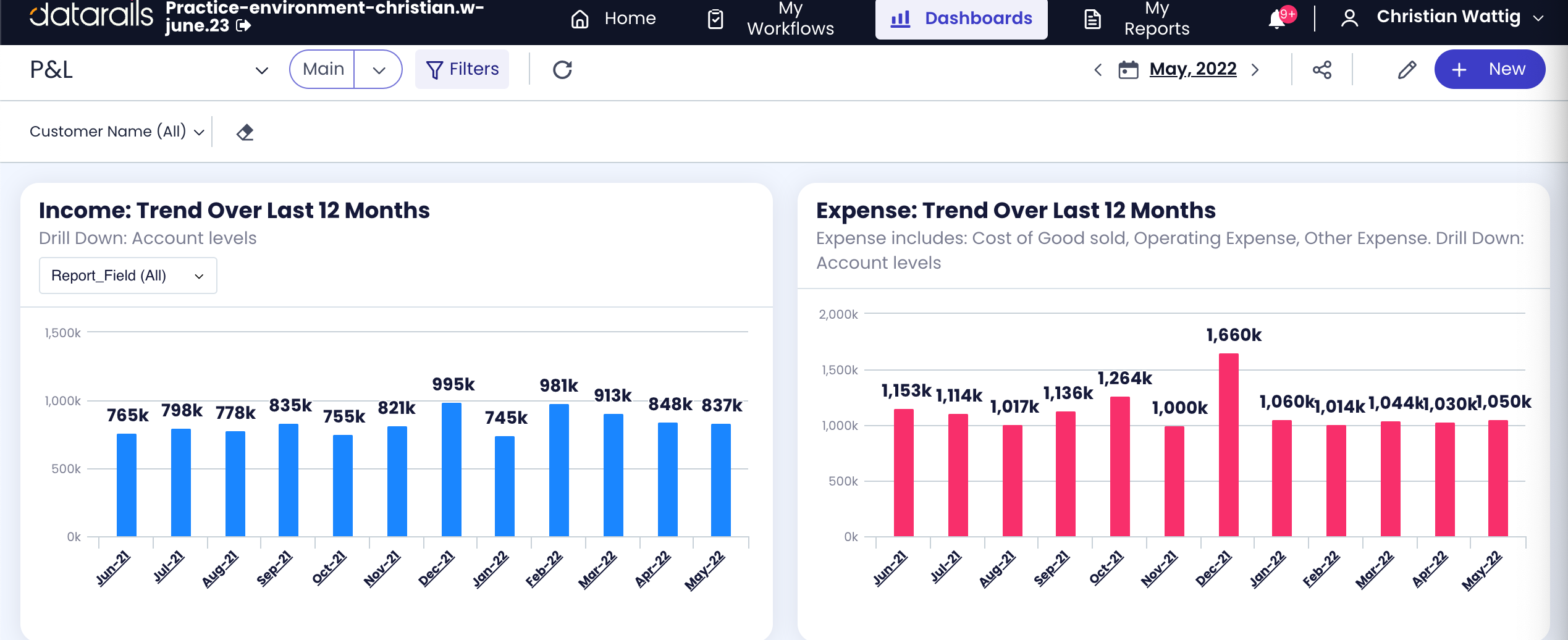Click the pencil edit icon
The image size is (1568, 640).
[x=1407, y=70]
